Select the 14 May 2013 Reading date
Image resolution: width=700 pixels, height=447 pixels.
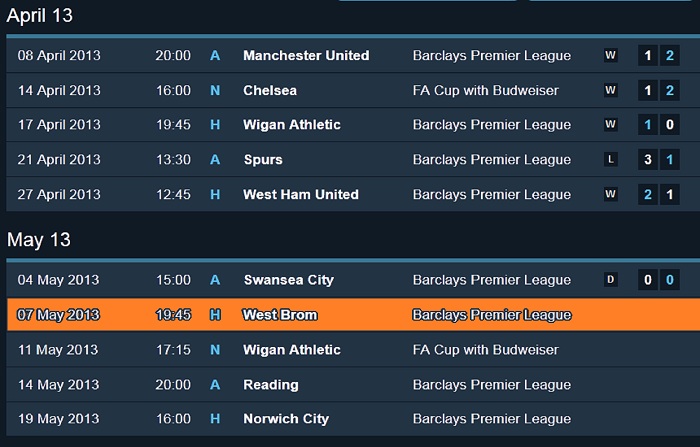pyautogui.click(x=59, y=385)
